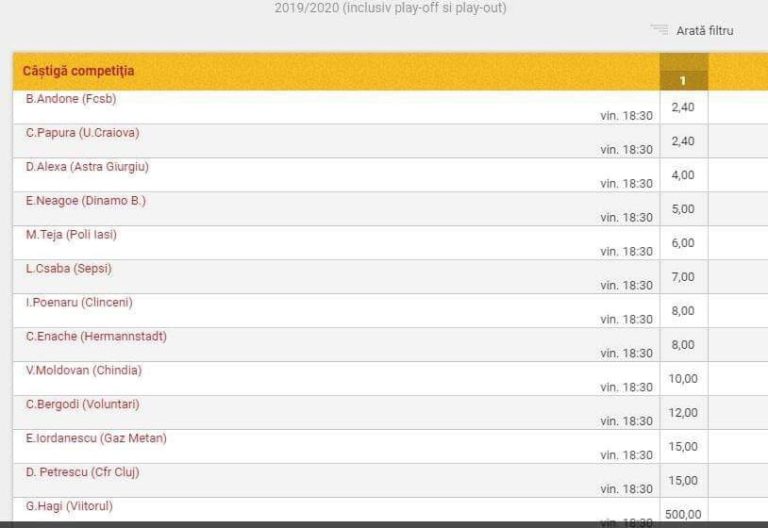The width and height of the screenshot is (768, 528).
Task: Select odds 15,00 for E.Iordanescu
Action: pyautogui.click(x=683, y=447)
